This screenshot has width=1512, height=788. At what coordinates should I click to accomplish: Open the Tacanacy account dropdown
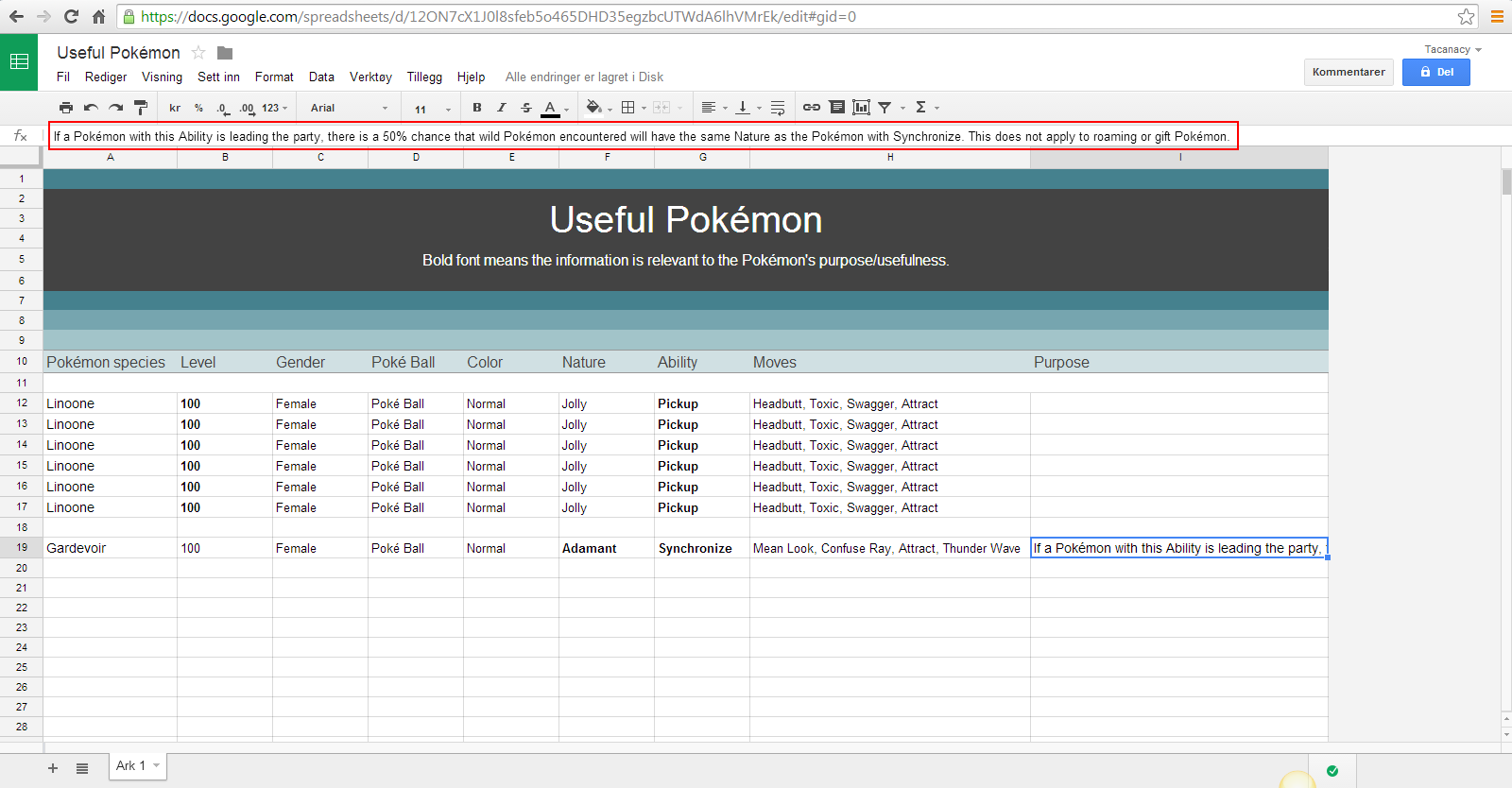1453,49
